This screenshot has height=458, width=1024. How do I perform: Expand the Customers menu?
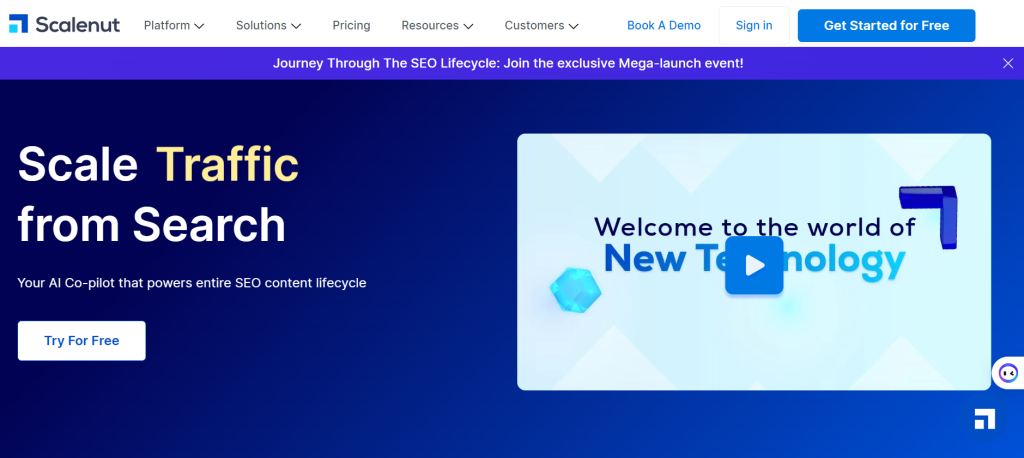[541, 25]
